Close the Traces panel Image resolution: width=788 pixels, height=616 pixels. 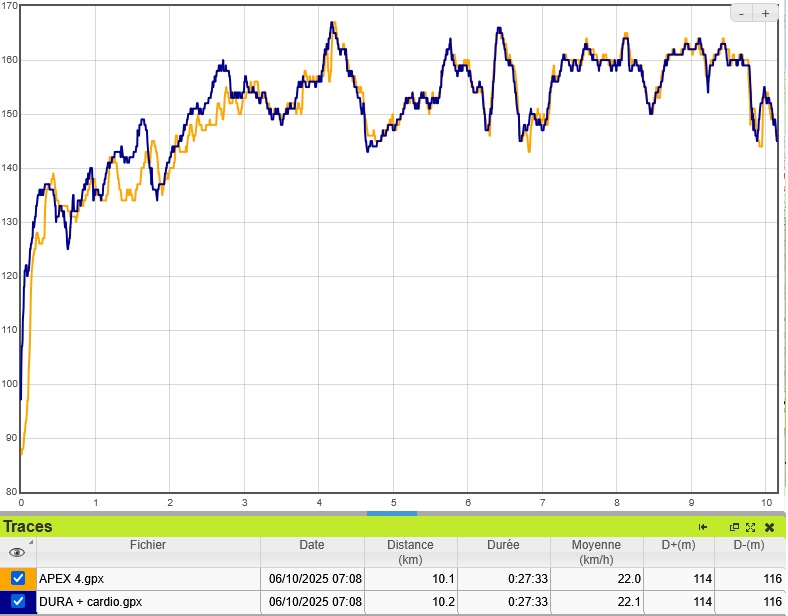(769, 527)
